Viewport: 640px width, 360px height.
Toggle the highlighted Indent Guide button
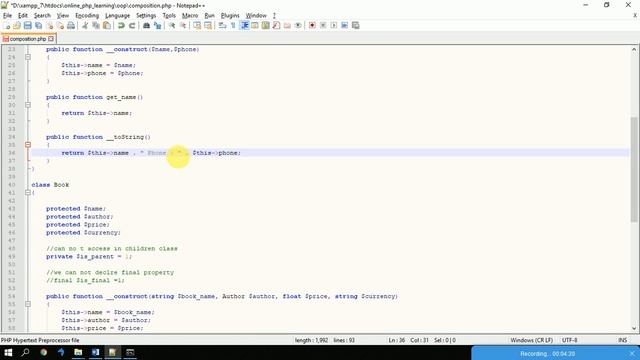click(x=244, y=25)
